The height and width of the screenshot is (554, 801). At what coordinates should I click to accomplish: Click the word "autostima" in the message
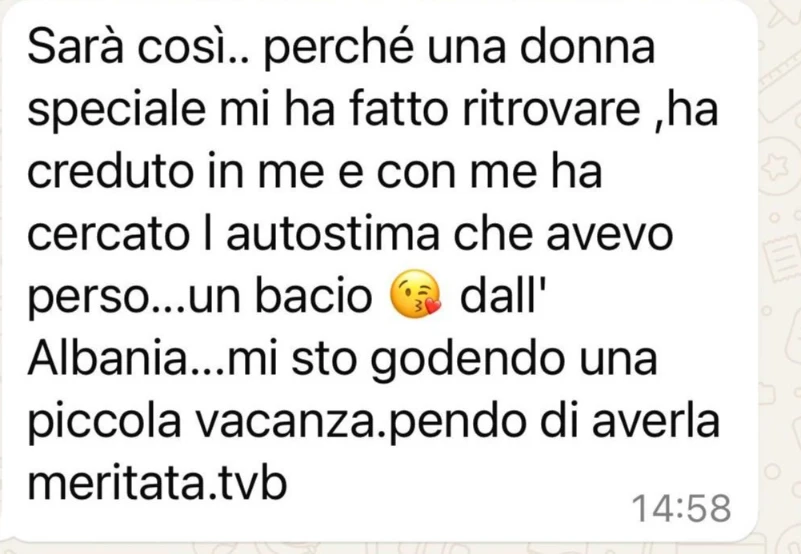pos(333,234)
